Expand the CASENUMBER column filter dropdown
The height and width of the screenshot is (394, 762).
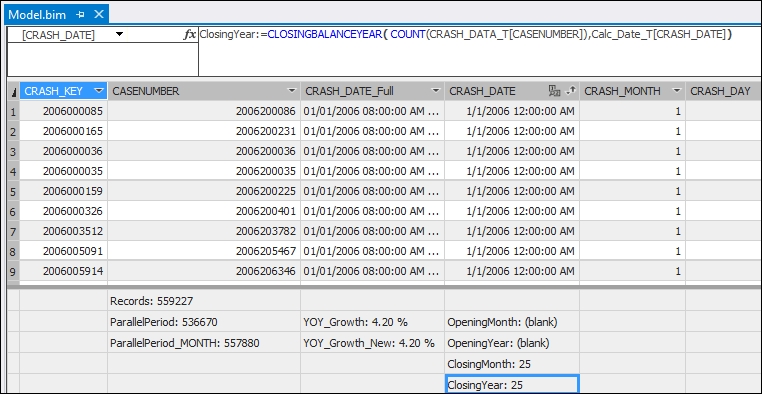292,91
